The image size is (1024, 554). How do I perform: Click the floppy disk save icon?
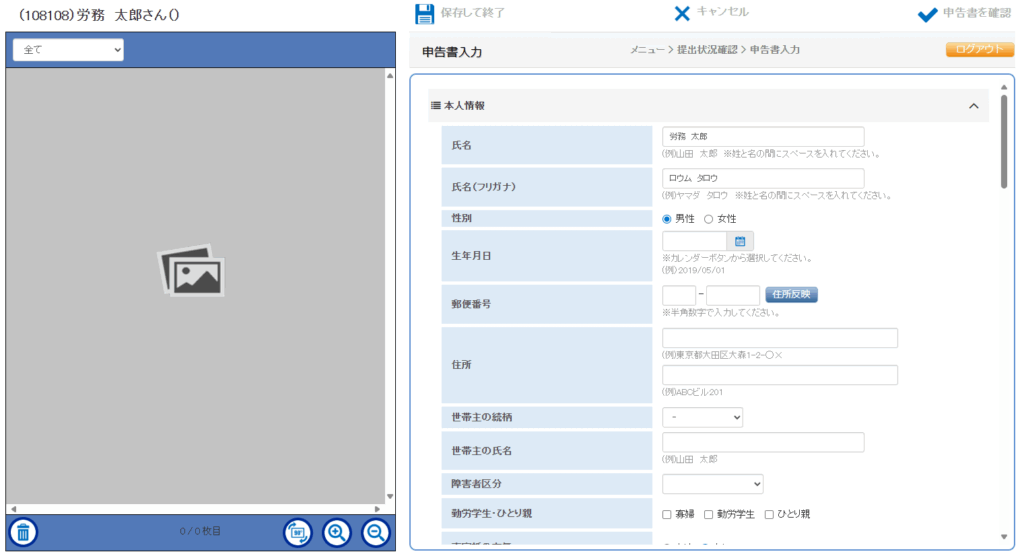(424, 14)
